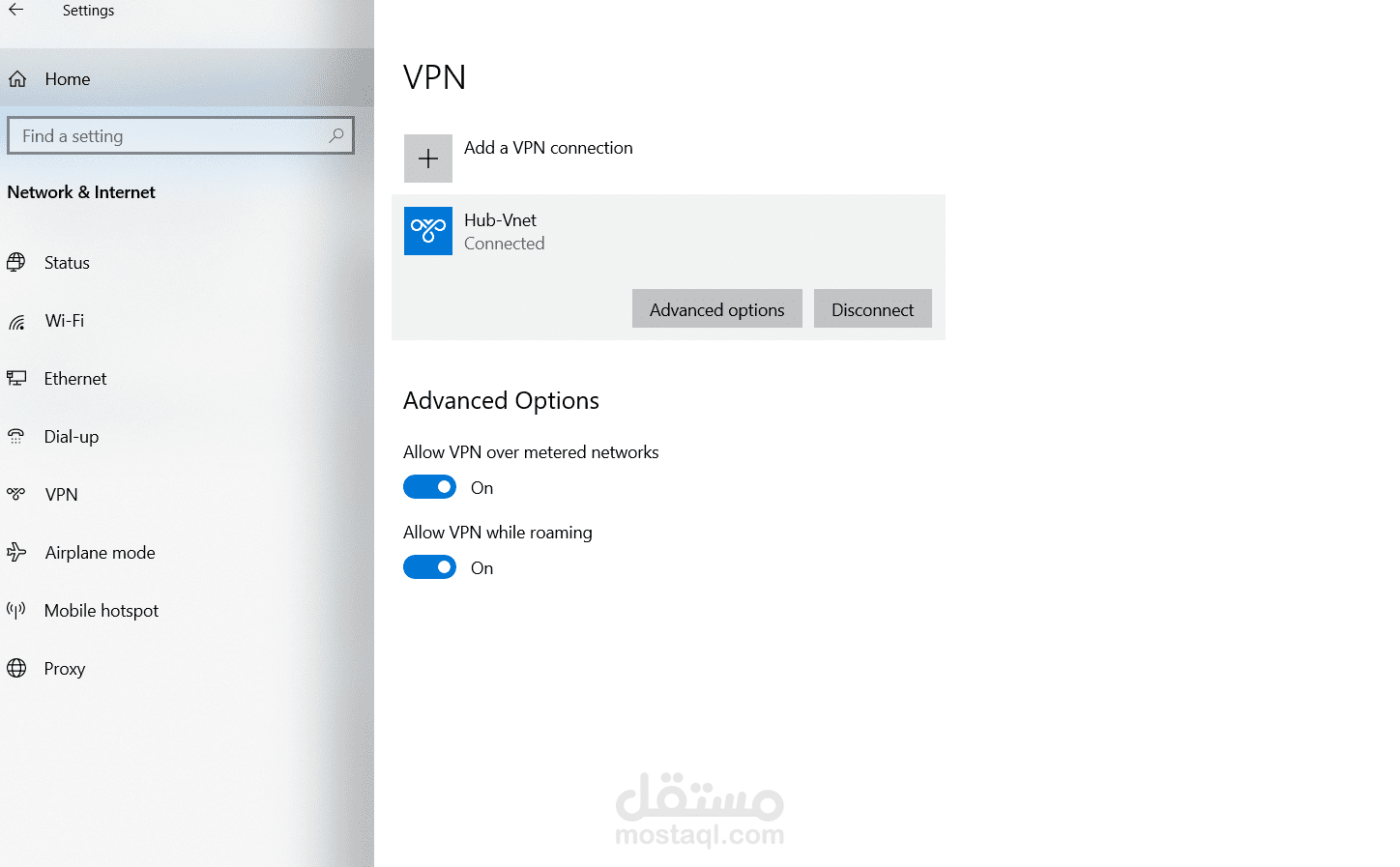Click the search magnifier icon
This screenshot has width=1400, height=867.
pyautogui.click(x=335, y=135)
